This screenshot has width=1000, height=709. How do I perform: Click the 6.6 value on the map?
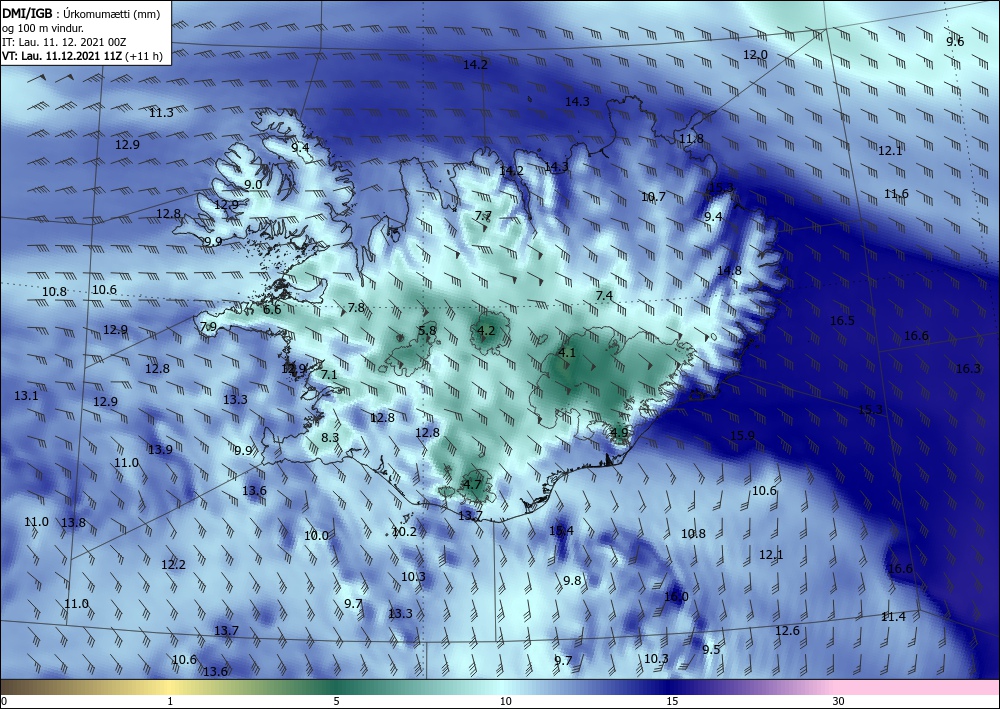coord(272,310)
